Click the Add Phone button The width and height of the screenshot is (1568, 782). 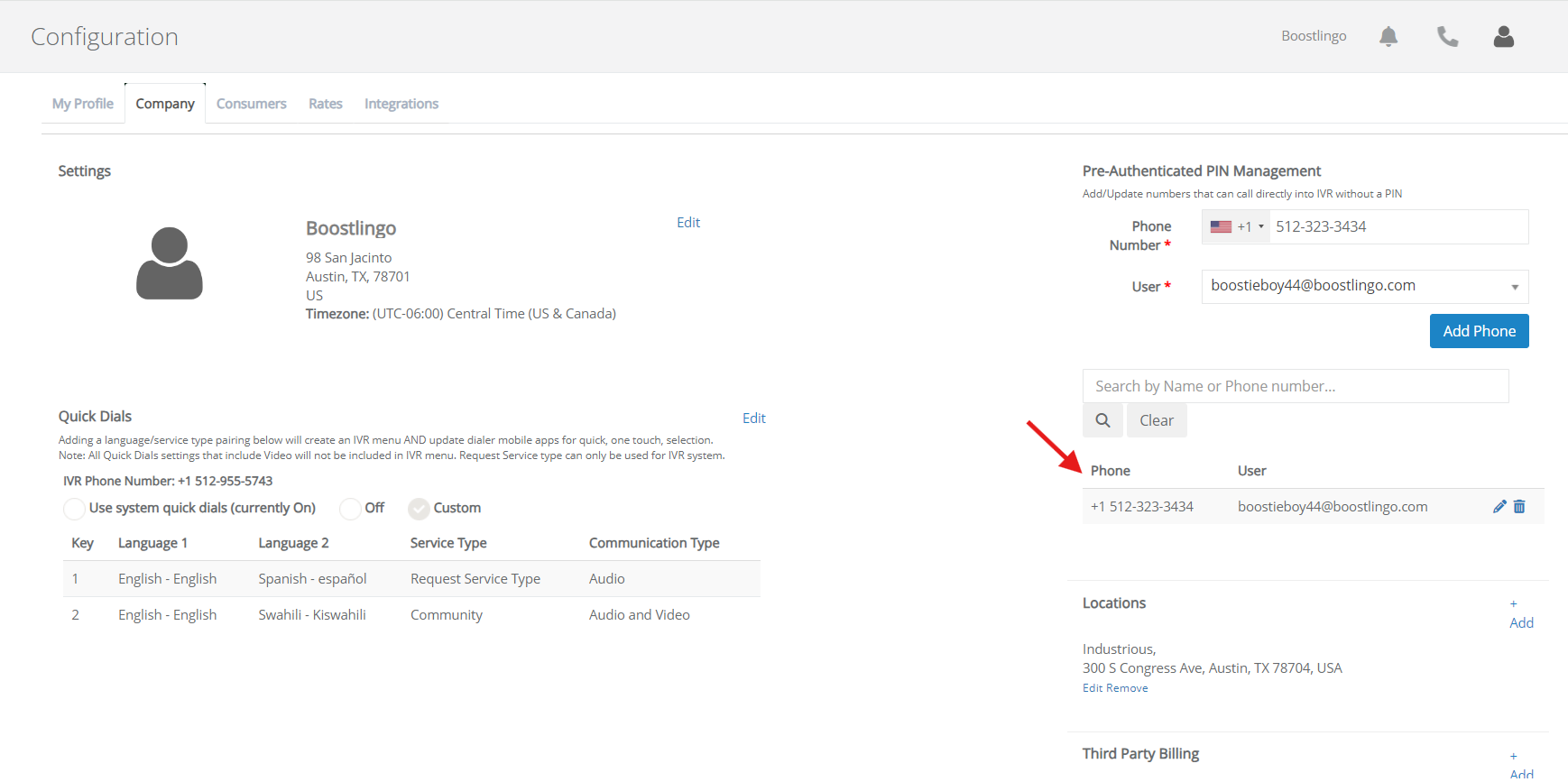[1480, 331]
